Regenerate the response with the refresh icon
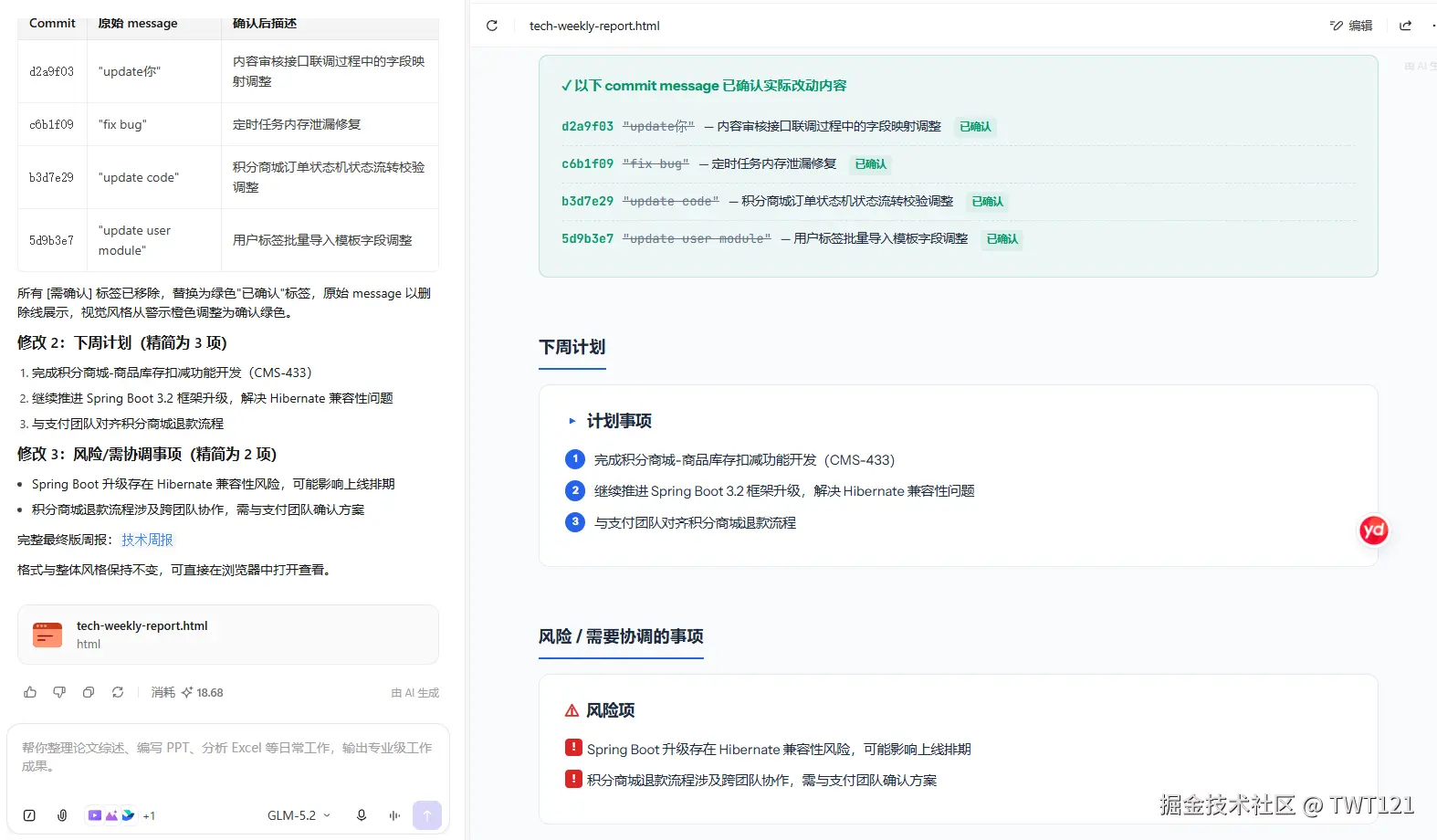This screenshot has height=840, width=1437. pos(118,692)
